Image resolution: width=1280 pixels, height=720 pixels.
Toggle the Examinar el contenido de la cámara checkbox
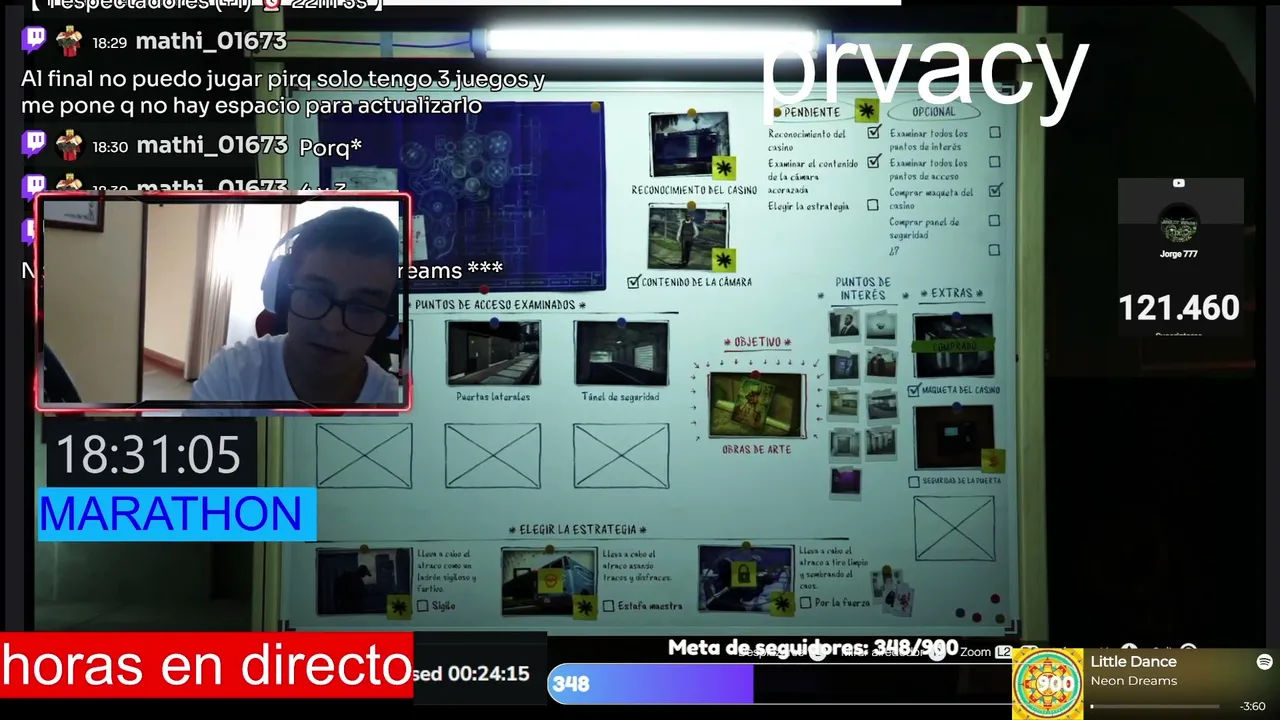coord(874,162)
